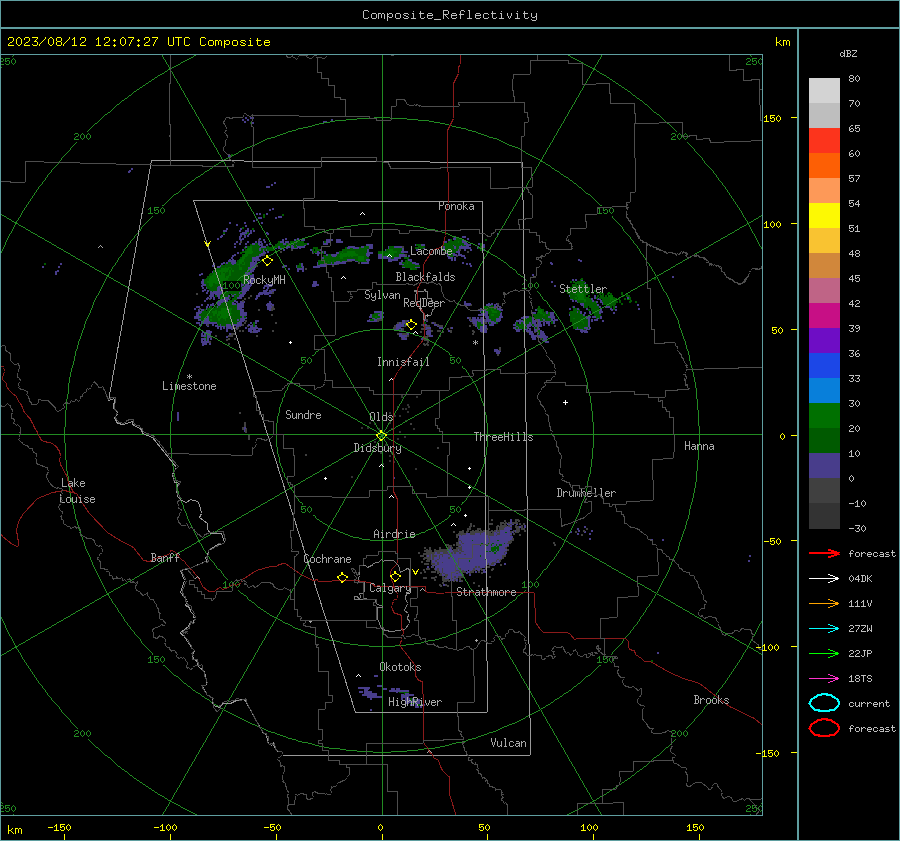This screenshot has width=900, height=841.
Task: Click the Sylvan label
Action: 382,295
